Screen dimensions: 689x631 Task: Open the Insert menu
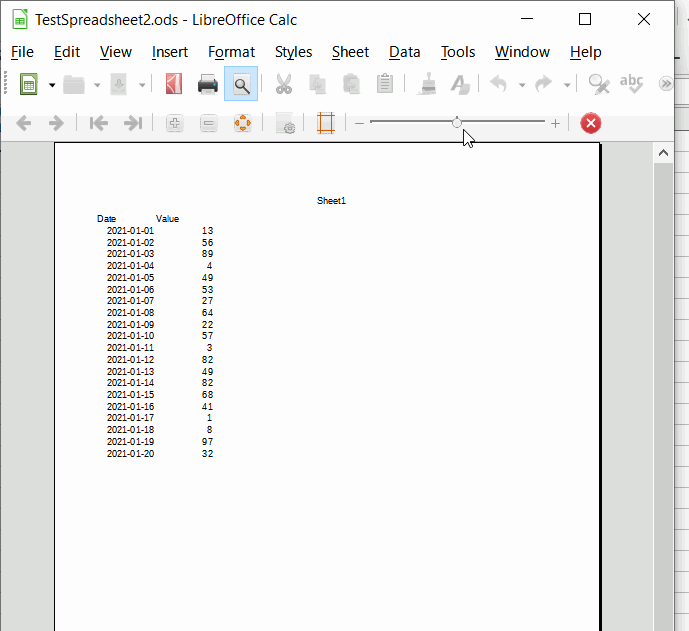[170, 52]
